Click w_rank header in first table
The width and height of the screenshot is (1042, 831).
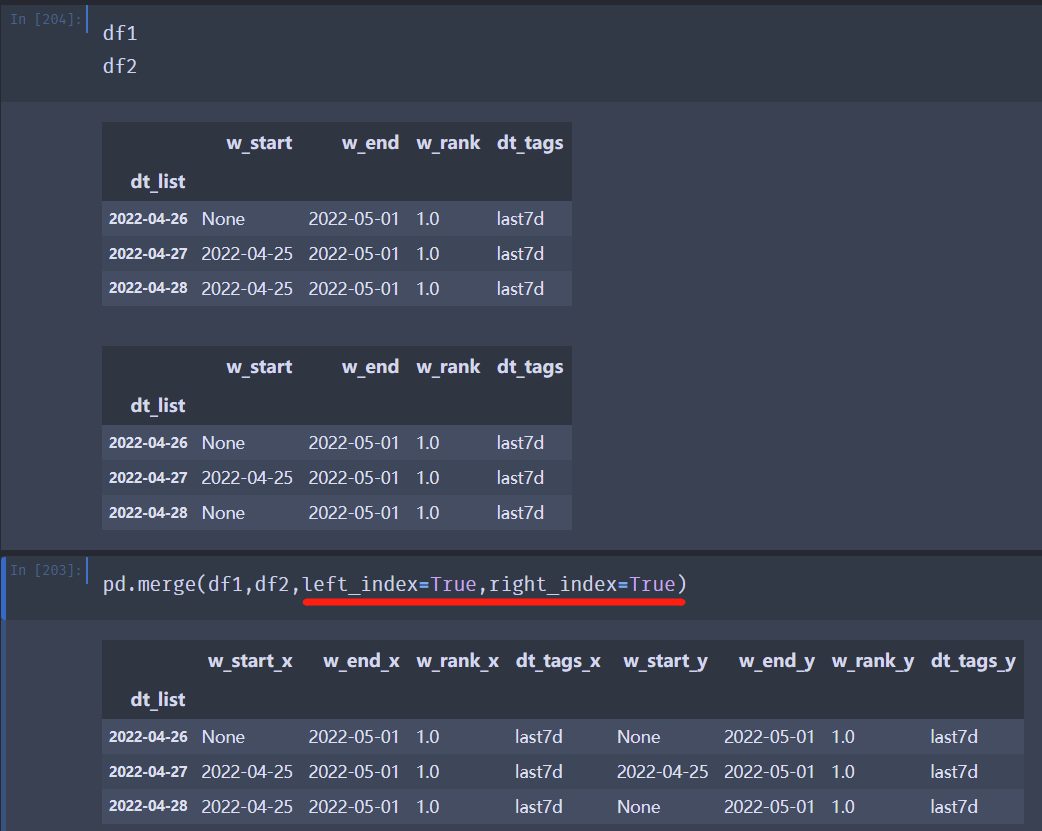448,143
